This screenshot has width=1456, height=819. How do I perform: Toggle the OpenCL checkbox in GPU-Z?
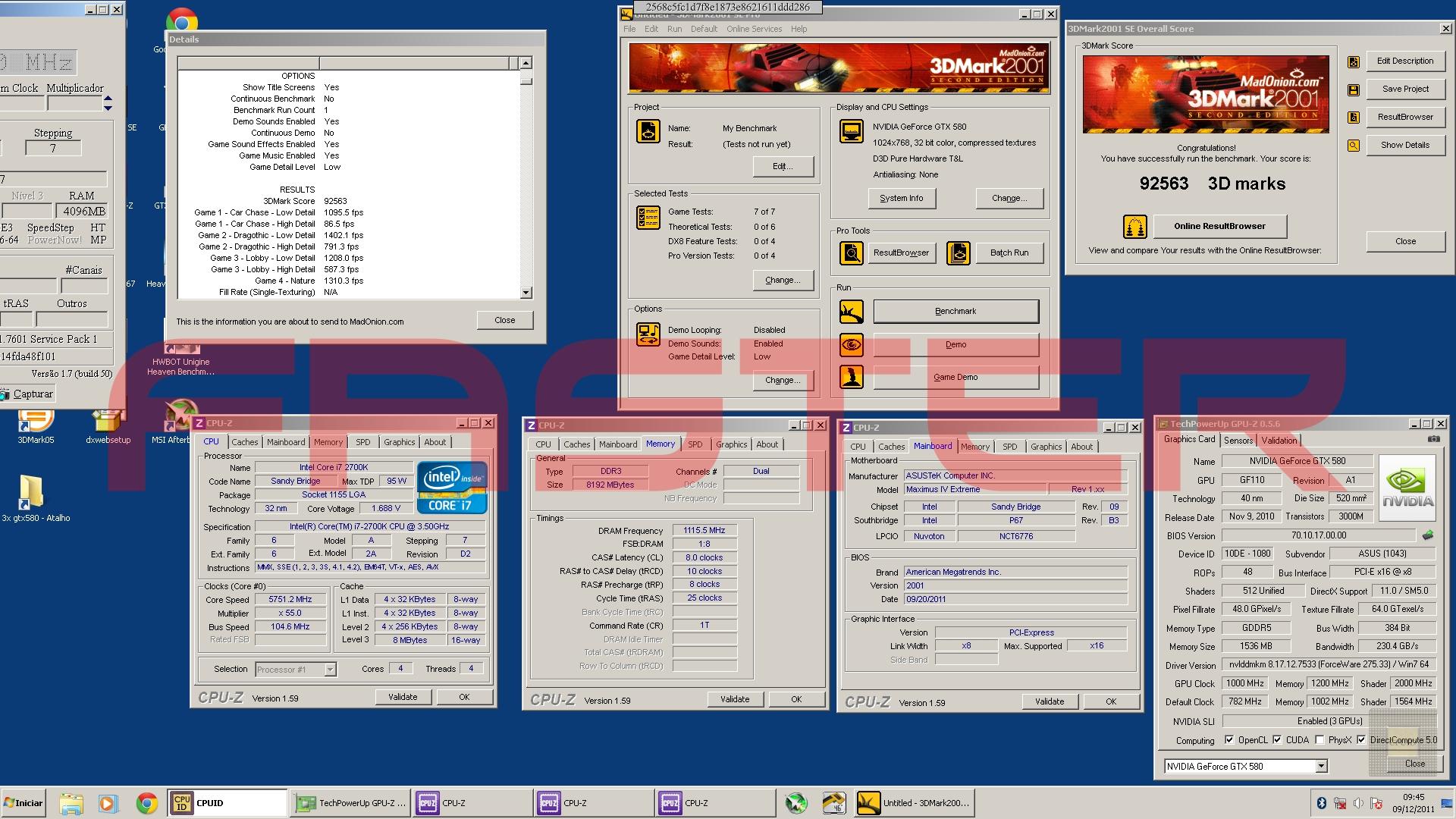coord(1229,740)
